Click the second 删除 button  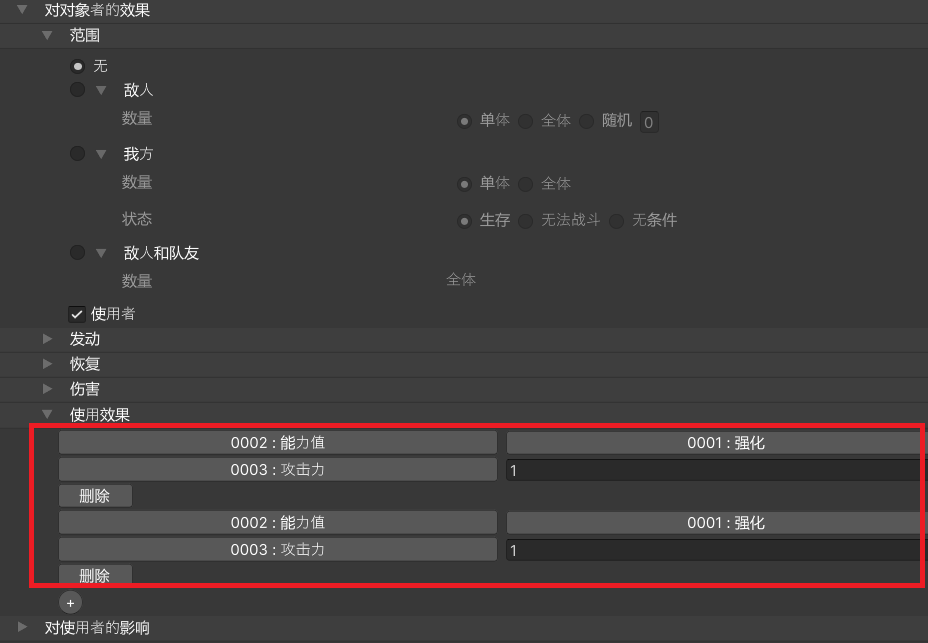[x=95, y=576]
